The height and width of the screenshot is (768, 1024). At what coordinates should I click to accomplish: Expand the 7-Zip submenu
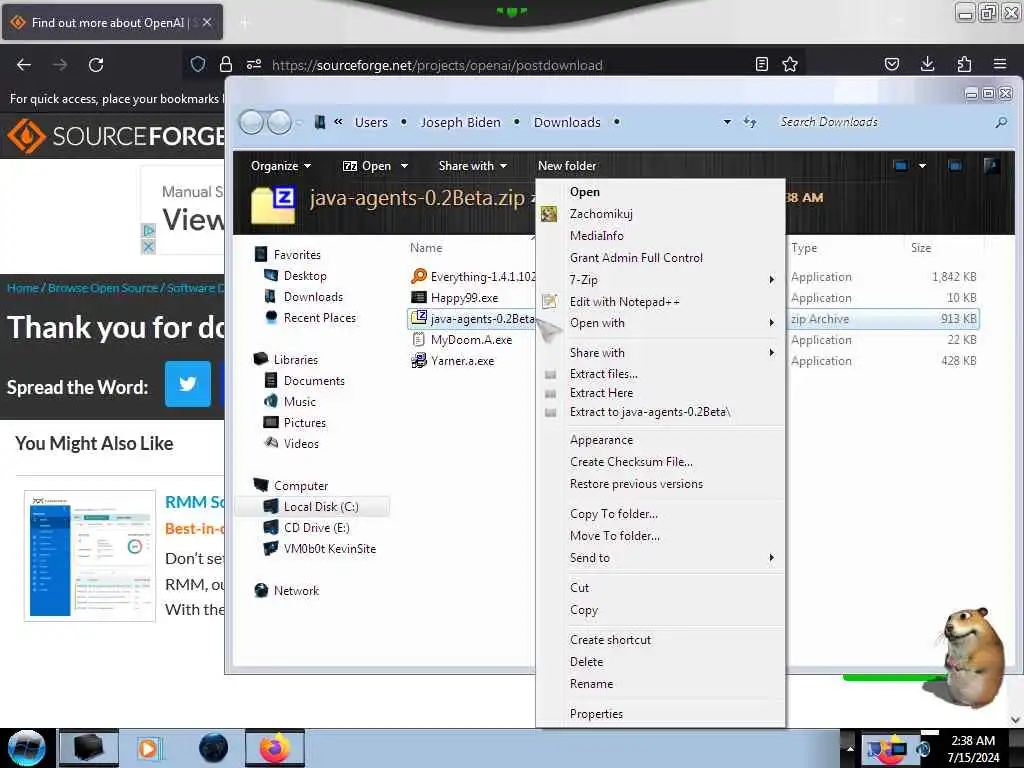[x=660, y=280]
